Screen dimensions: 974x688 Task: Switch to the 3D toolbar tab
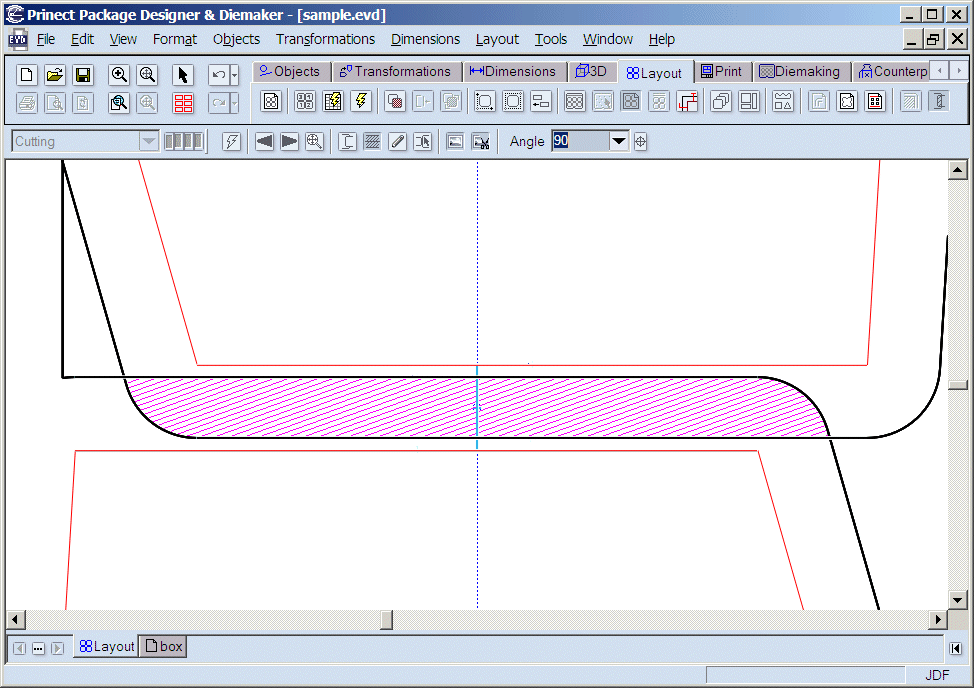click(x=592, y=71)
